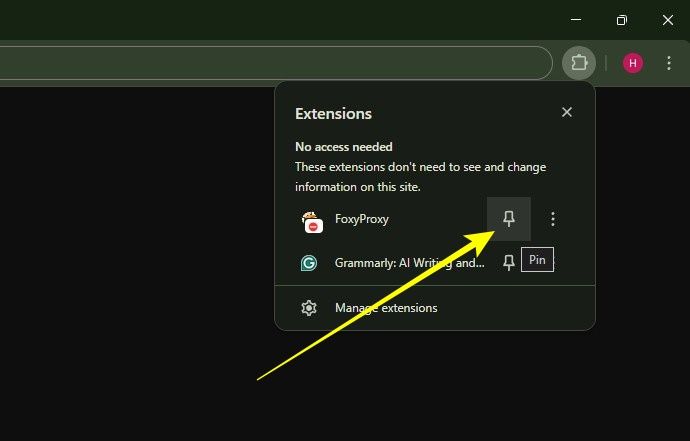Click the FoxyProxy extension icon

pyautogui.click(x=312, y=221)
